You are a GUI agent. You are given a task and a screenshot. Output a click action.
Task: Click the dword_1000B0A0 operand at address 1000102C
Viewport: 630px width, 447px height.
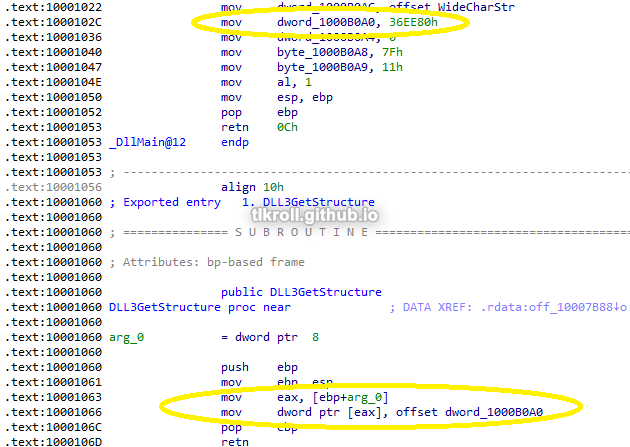coord(326,22)
